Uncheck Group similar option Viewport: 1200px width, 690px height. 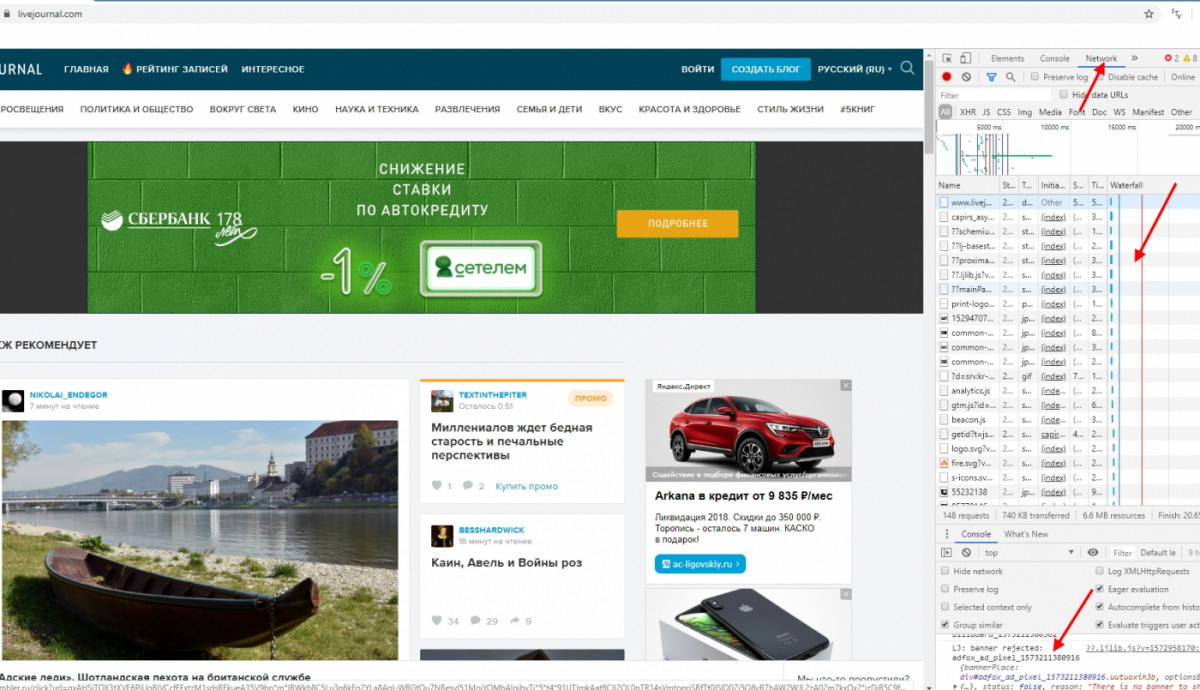coord(945,625)
